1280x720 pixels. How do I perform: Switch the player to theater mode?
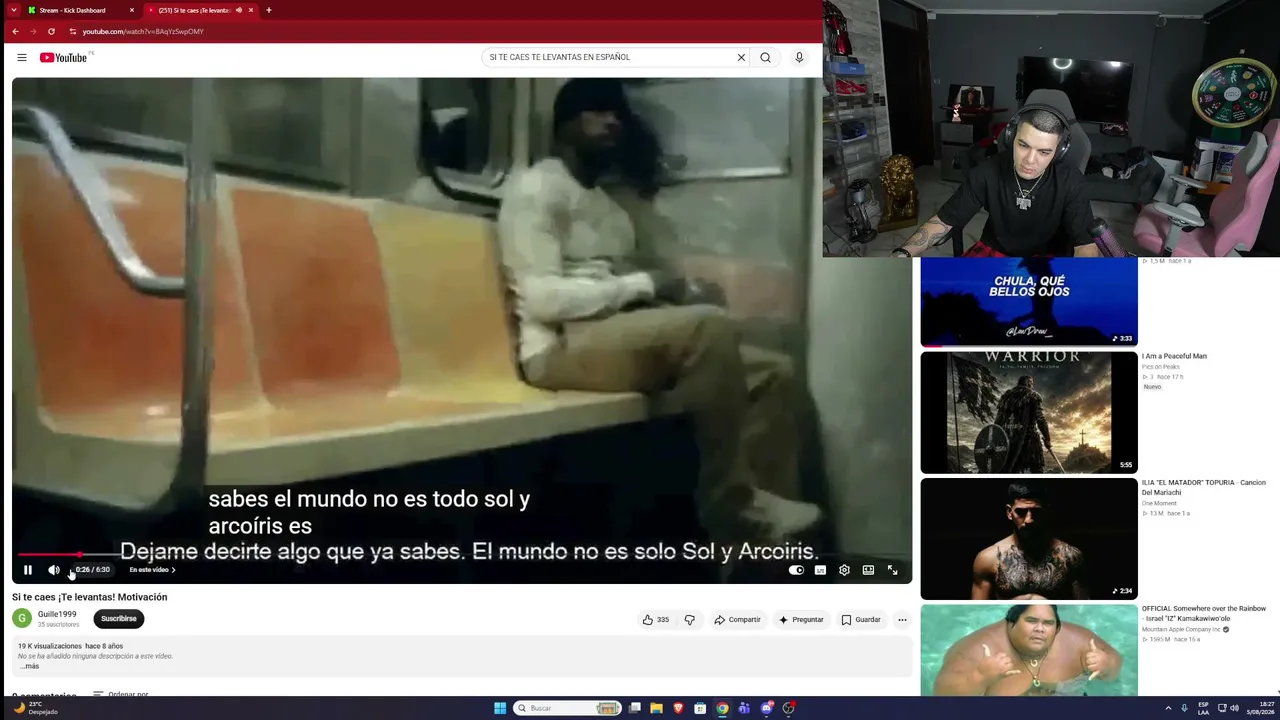pos(868,570)
